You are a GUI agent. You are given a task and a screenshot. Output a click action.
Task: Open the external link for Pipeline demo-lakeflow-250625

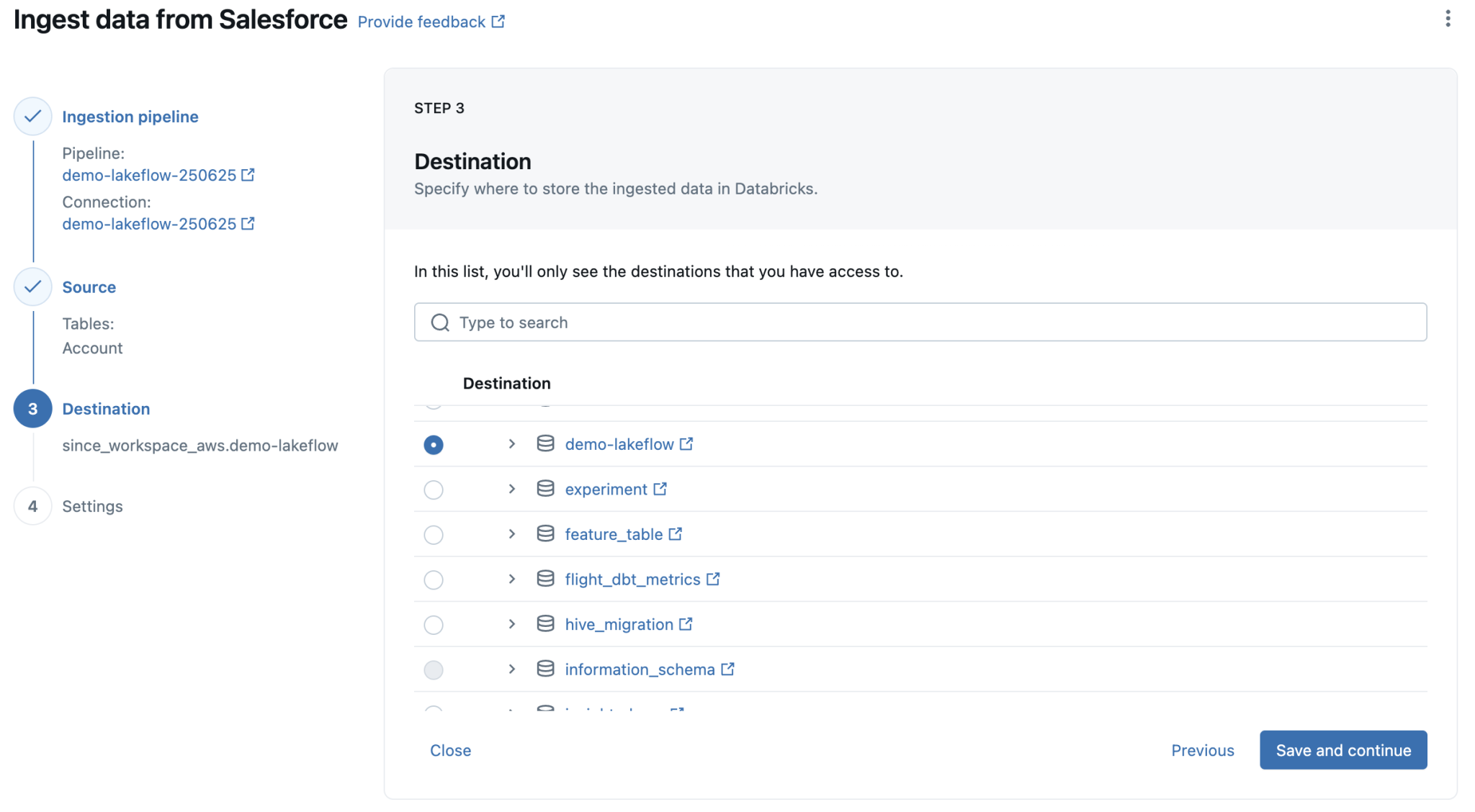tap(248, 174)
